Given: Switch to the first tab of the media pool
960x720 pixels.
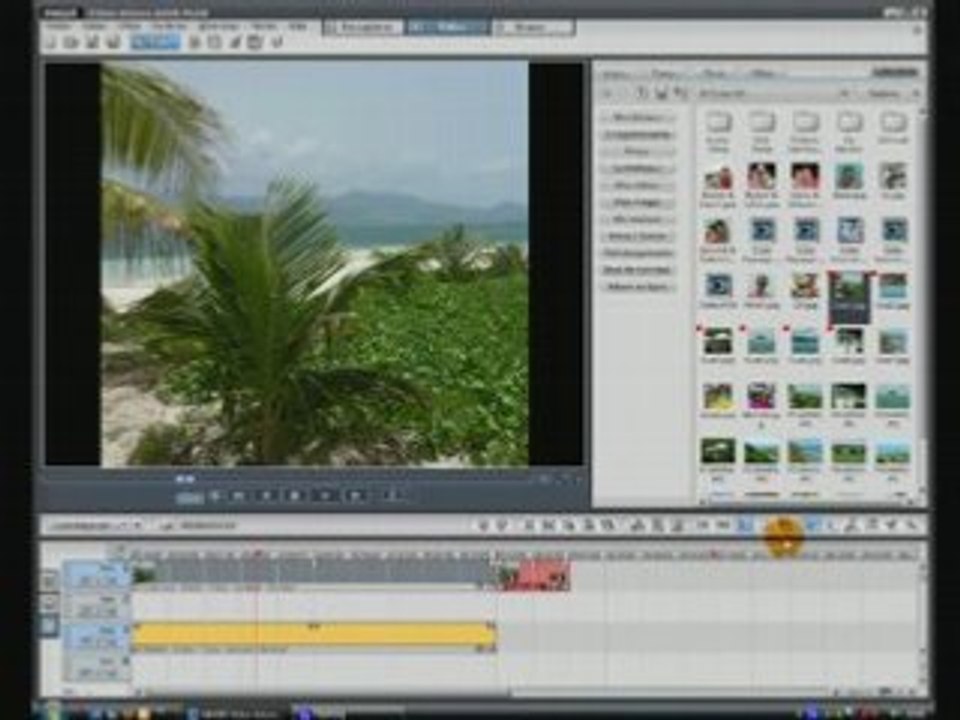Looking at the screenshot, I should pyautogui.click(x=614, y=74).
